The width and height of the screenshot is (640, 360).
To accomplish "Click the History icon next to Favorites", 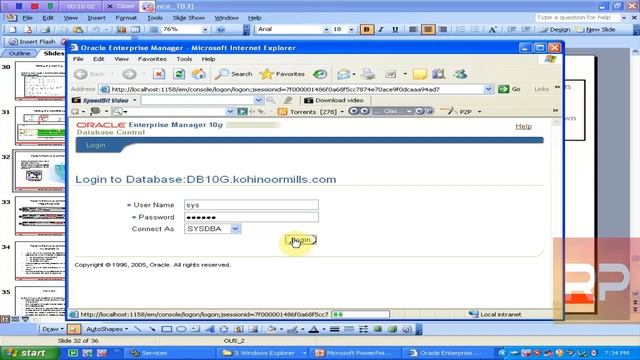I will tap(320, 74).
